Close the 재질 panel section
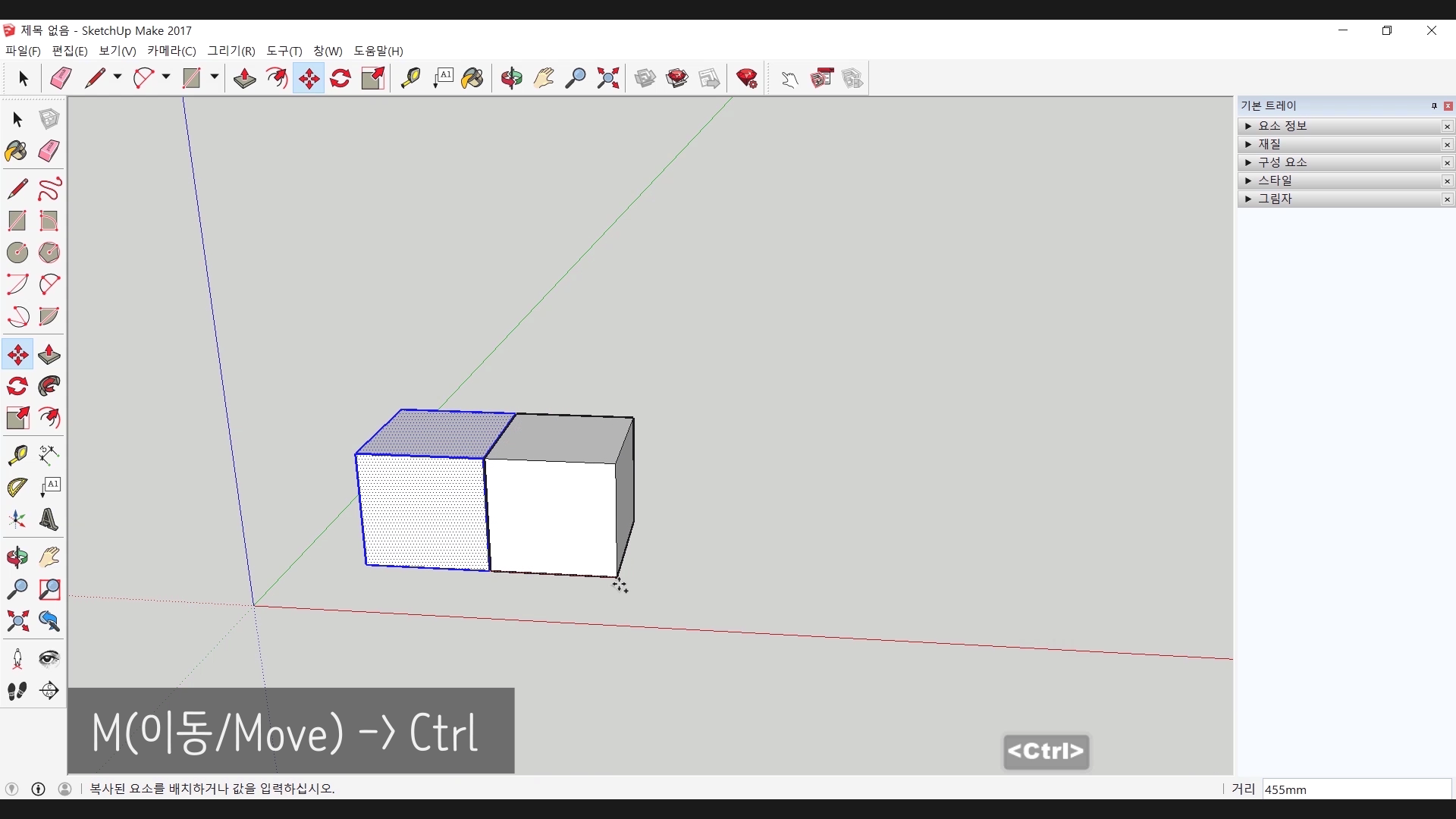This screenshot has height=819, width=1456. click(x=1447, y=144)
